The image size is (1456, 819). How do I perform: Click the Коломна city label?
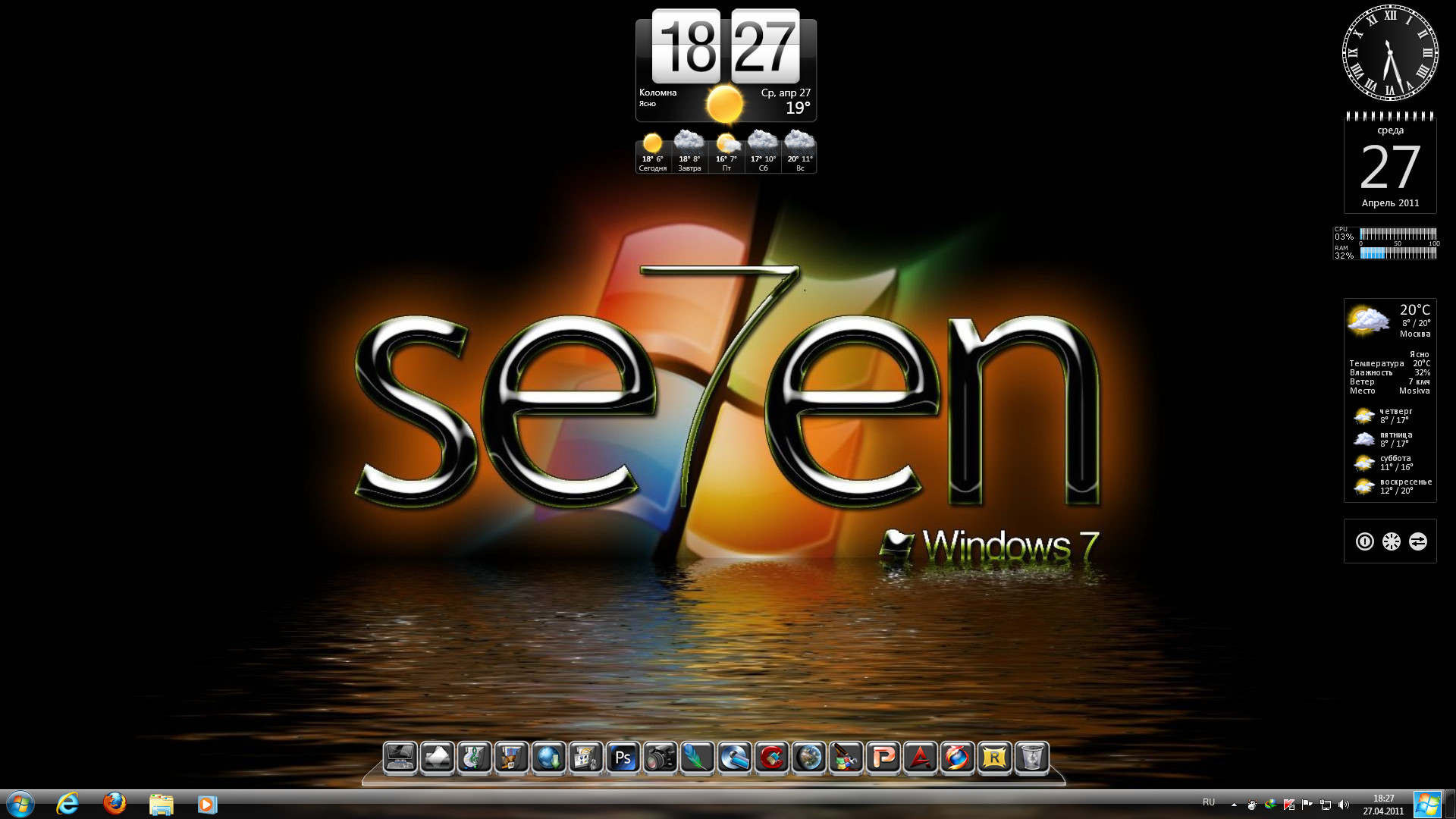(657, 93)
